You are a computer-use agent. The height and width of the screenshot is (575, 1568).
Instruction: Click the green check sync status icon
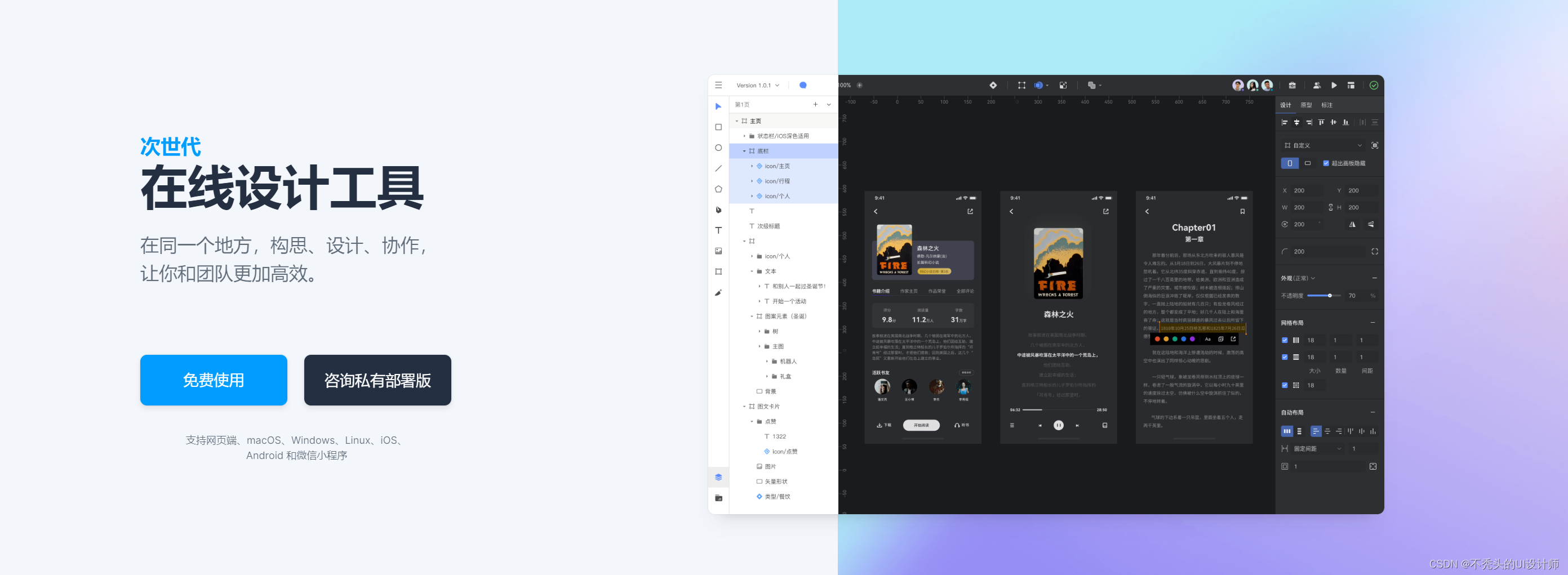pos(1373,85)
